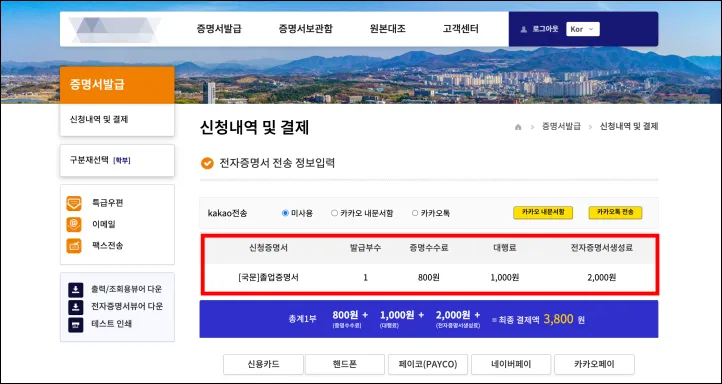Pay with 핸드폰 button
This screenshot has height=384, width=722.
(x=345, y=364)
